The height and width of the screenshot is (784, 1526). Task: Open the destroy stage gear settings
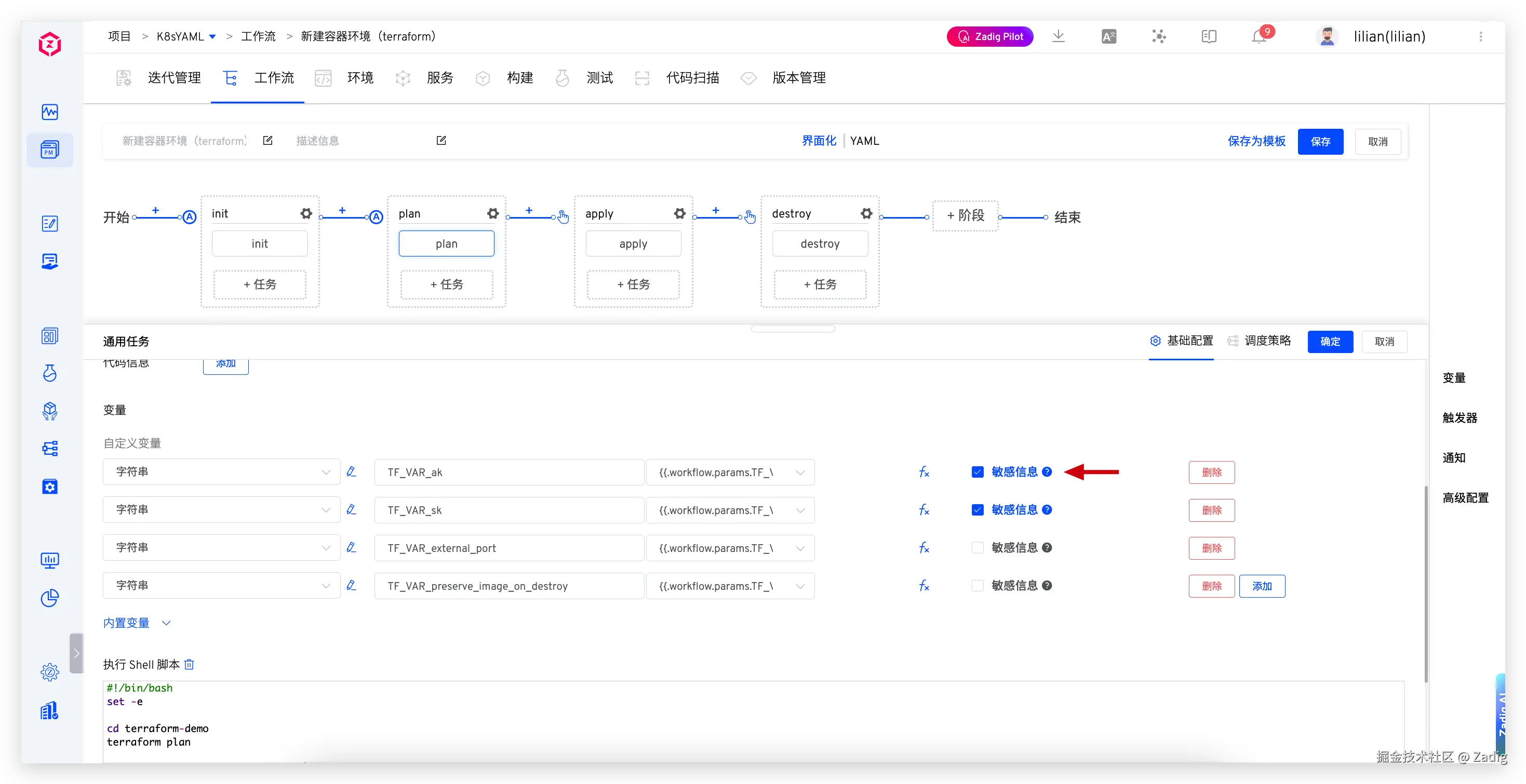866,213
